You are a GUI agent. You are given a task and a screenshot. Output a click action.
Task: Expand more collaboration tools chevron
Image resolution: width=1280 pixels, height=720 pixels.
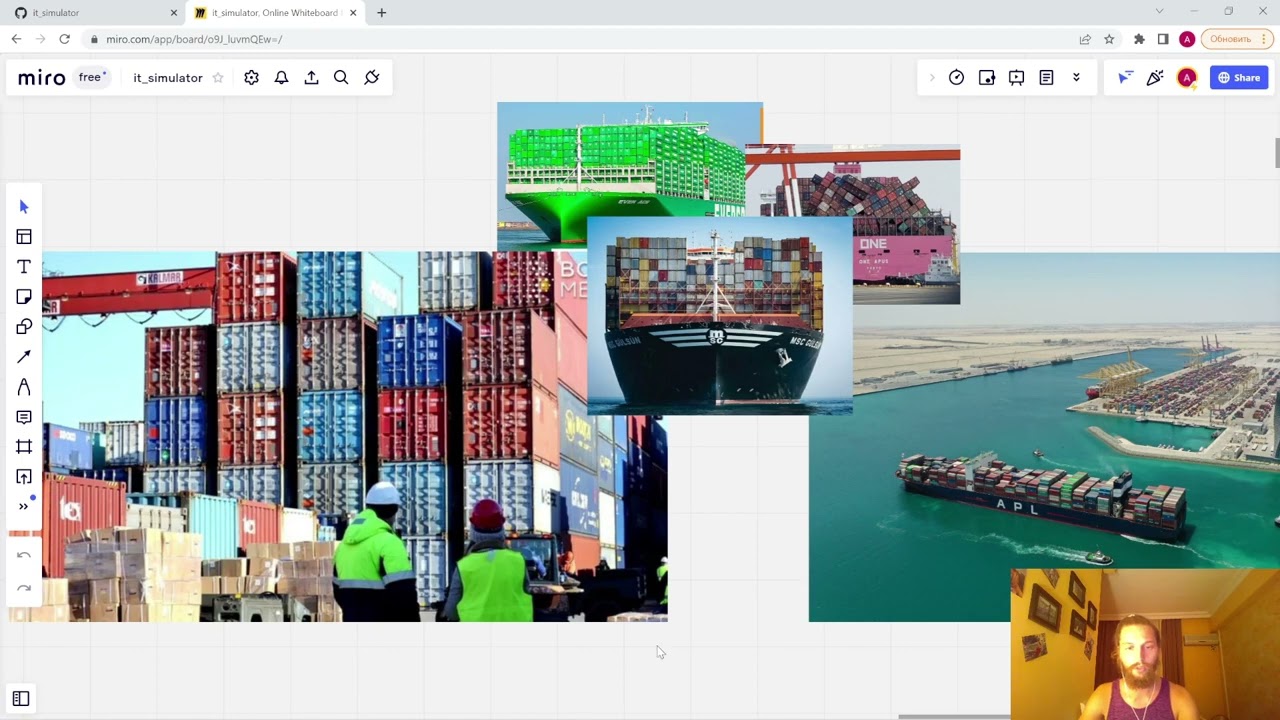click(x=1076, y=78)
